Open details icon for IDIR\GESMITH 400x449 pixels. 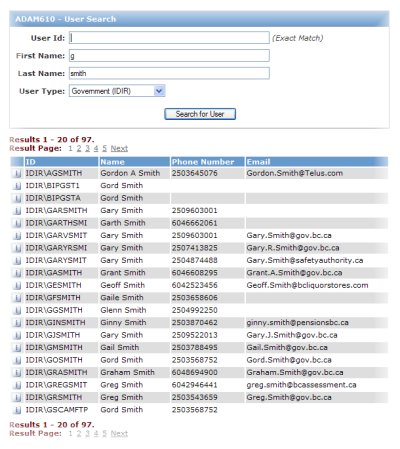click(x=17, y=285)
